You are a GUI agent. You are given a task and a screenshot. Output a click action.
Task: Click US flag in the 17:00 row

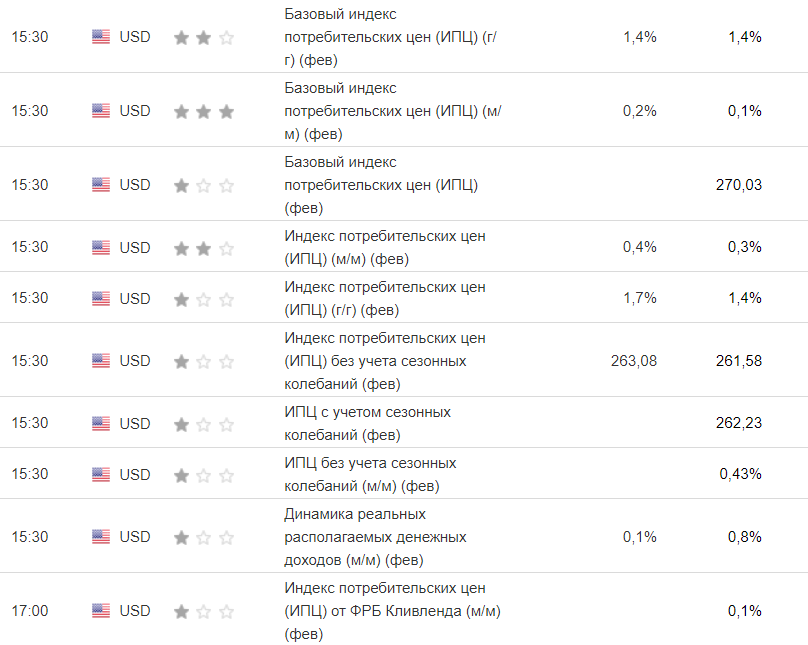tap(101, 611)
